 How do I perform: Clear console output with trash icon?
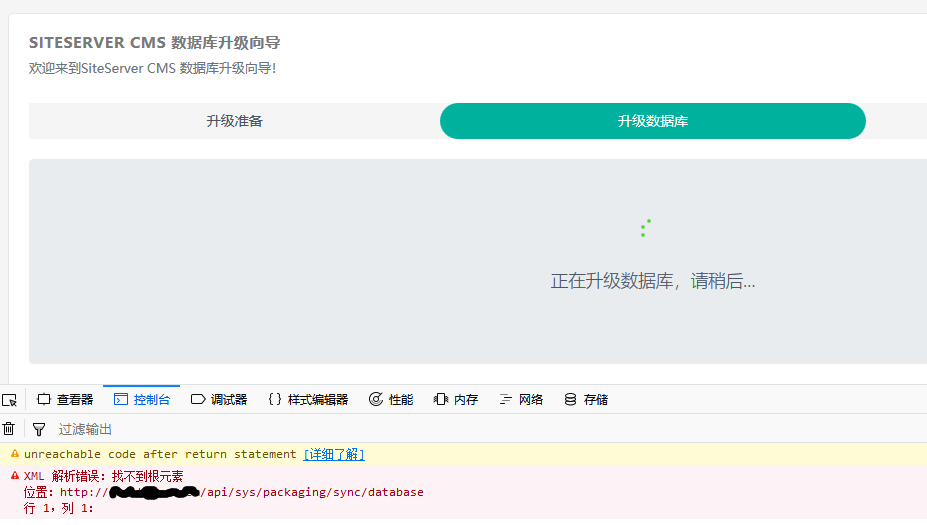[9, 429]
